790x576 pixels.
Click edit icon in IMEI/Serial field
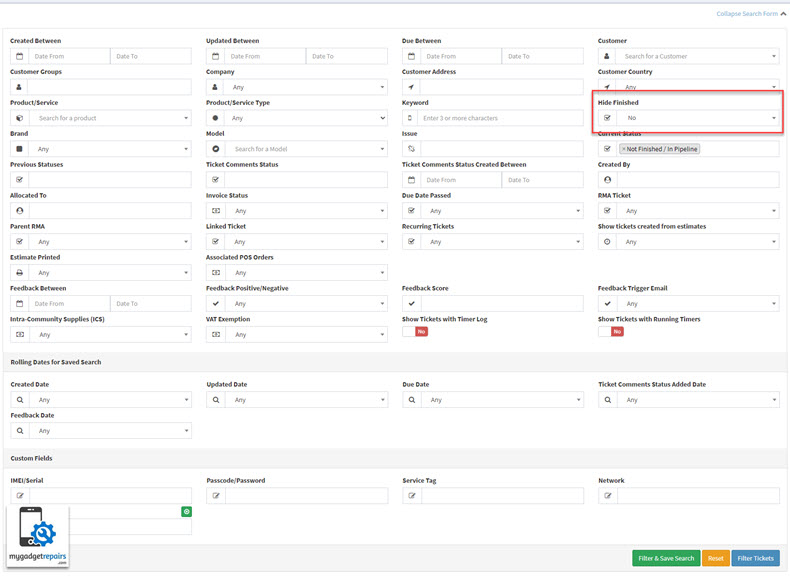[20, 495]
